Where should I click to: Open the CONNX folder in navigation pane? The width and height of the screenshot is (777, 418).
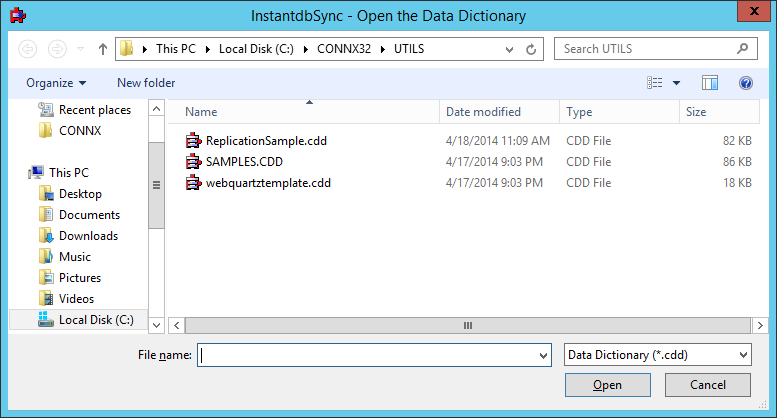pyautogui.click(x=80, y=131)
